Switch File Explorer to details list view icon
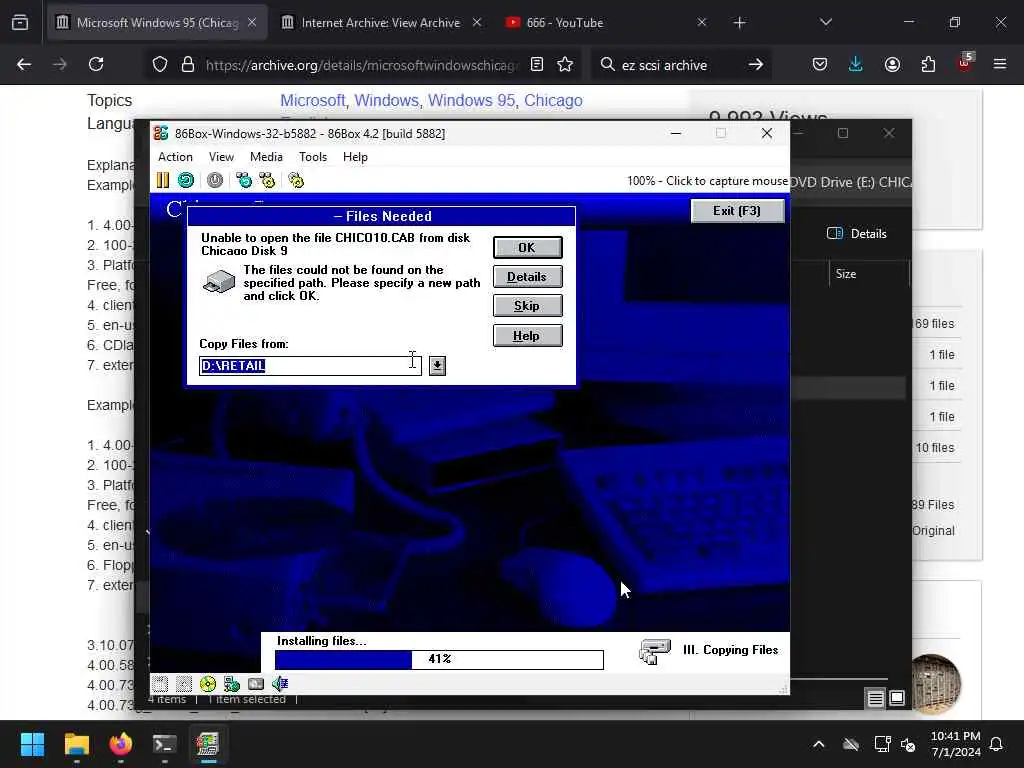 coord(876,699)
